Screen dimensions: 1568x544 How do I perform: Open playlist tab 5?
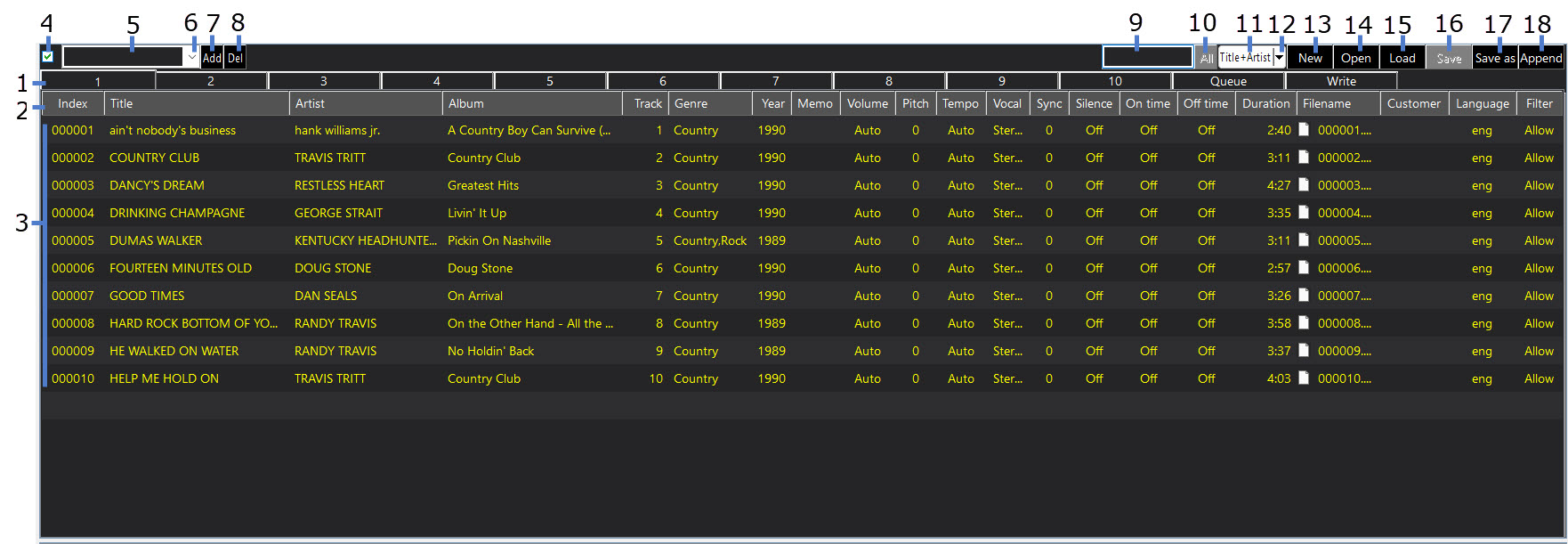550,81
